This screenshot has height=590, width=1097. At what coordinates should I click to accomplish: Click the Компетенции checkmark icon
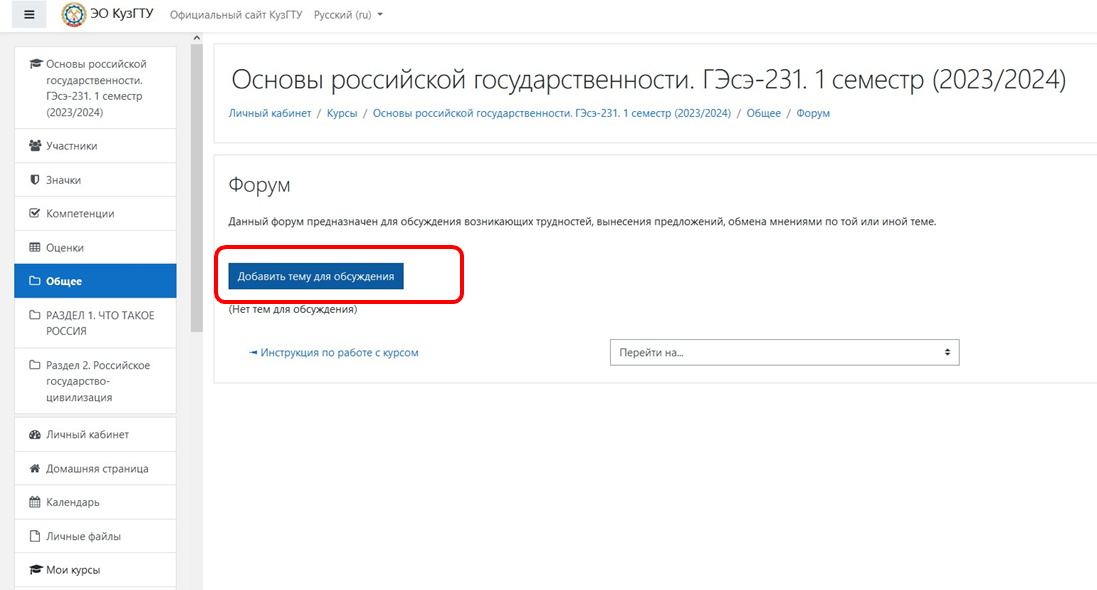point(35,213)
